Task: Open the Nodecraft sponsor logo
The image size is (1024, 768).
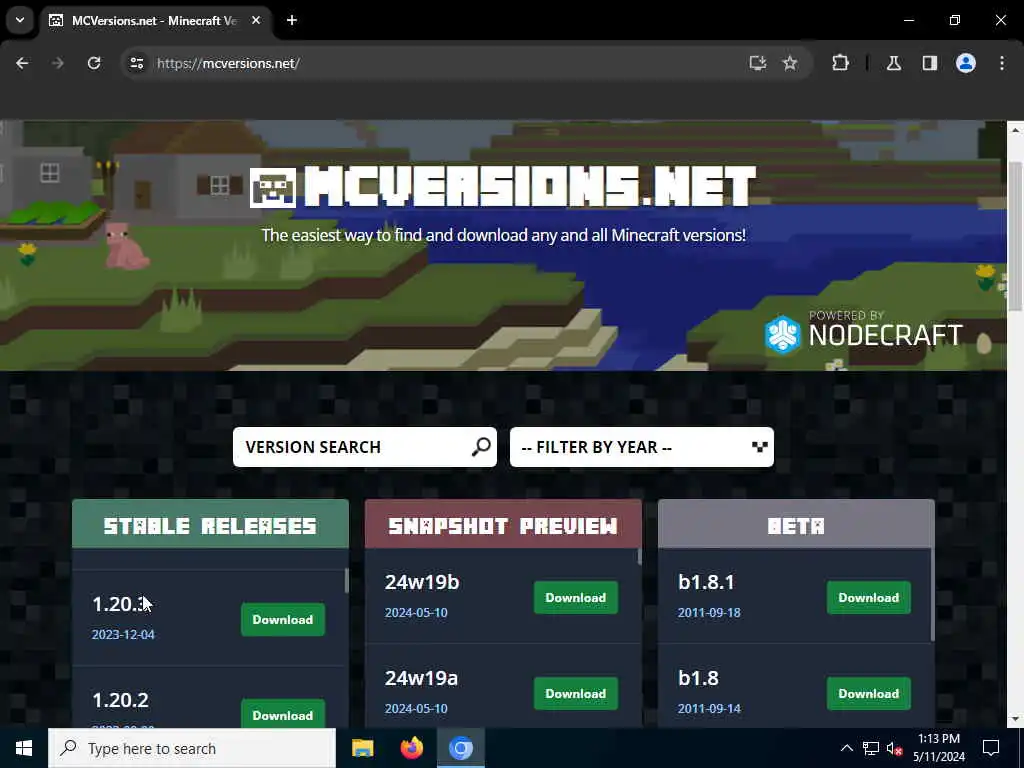Action: pyautogui.click(x=863, y=332)
